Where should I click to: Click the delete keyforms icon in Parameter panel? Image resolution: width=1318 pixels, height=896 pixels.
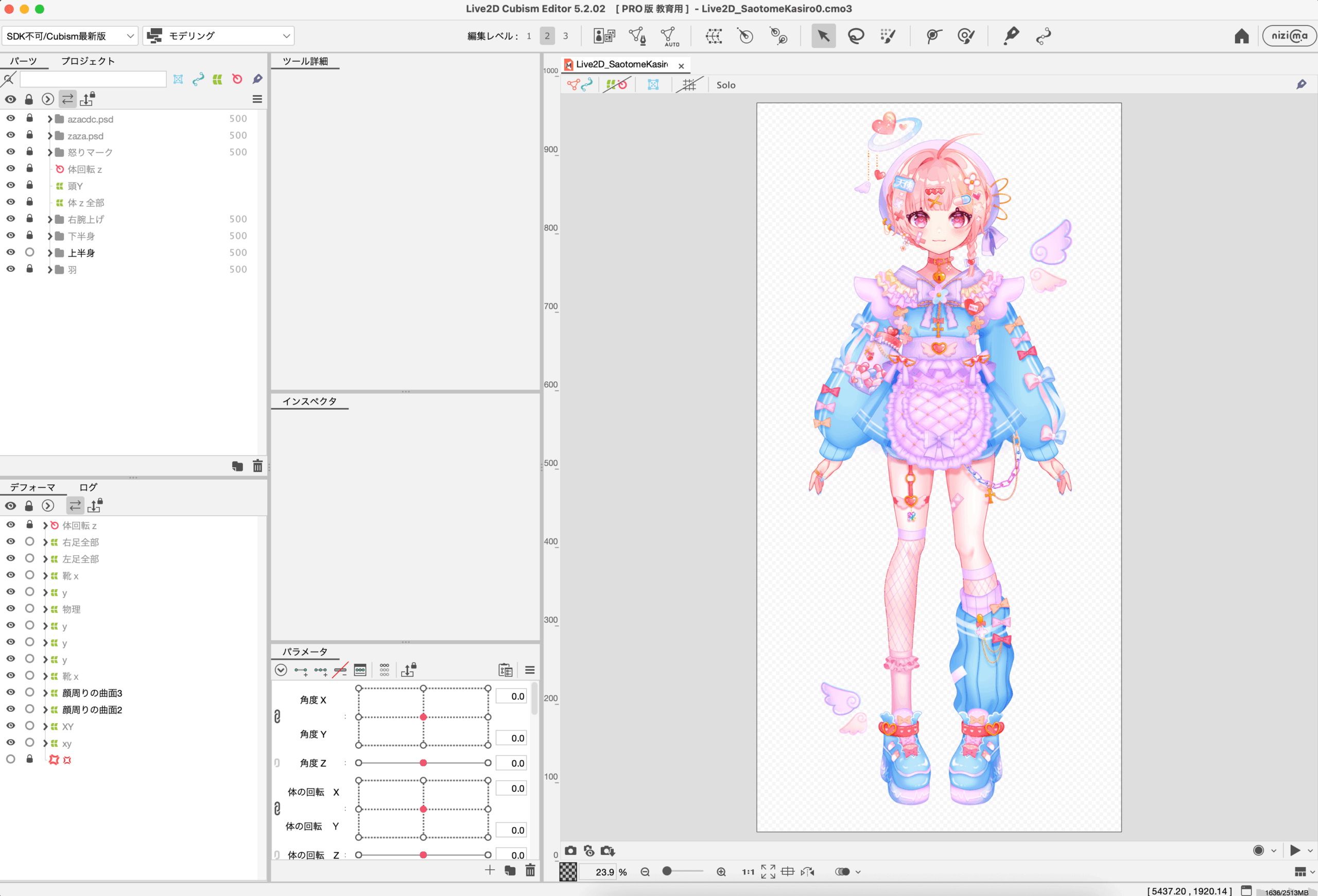tap(340, 671)
